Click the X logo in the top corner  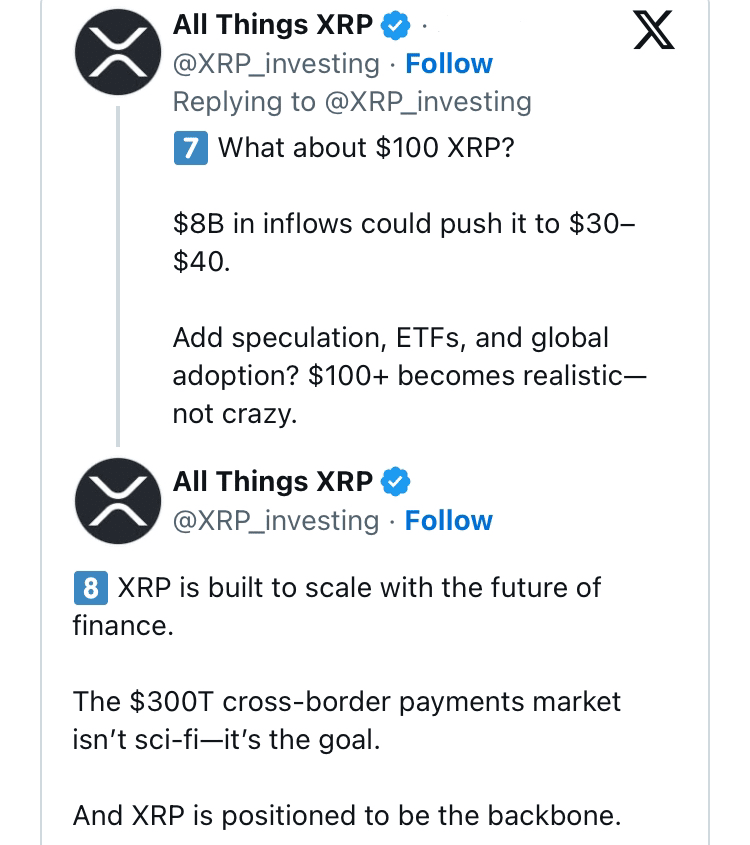coord(655,30)
